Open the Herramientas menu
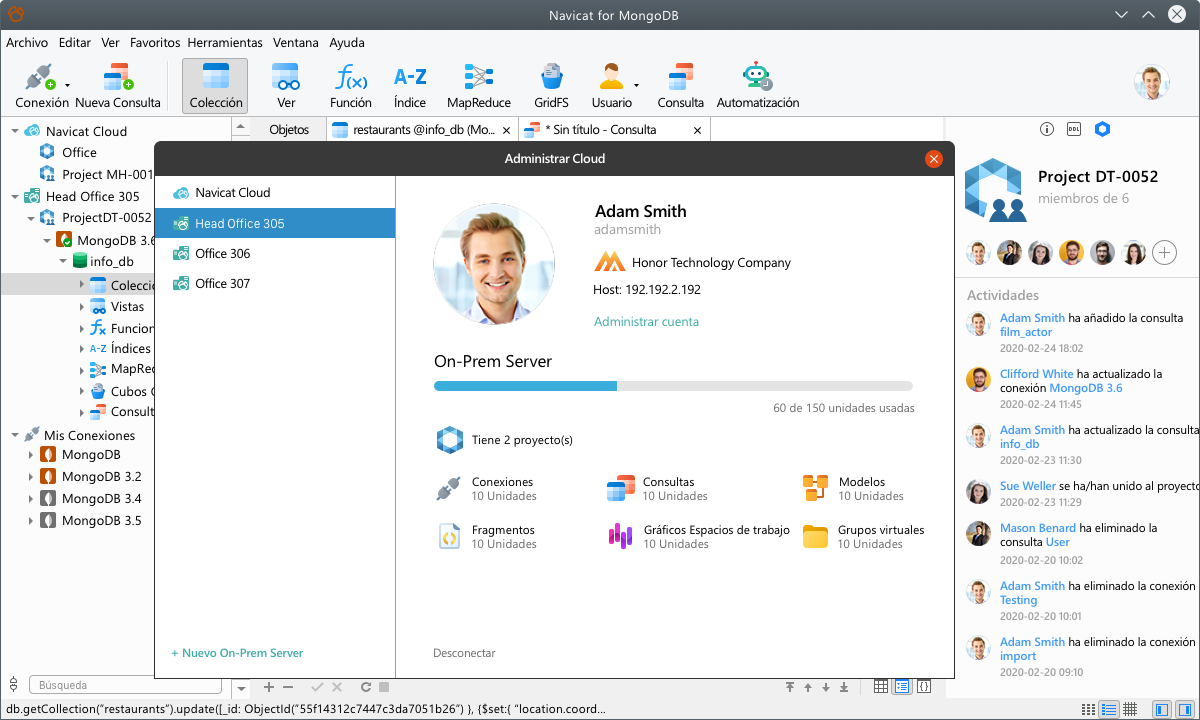This screenshot has height=720, width=1200. pos(225,43)
